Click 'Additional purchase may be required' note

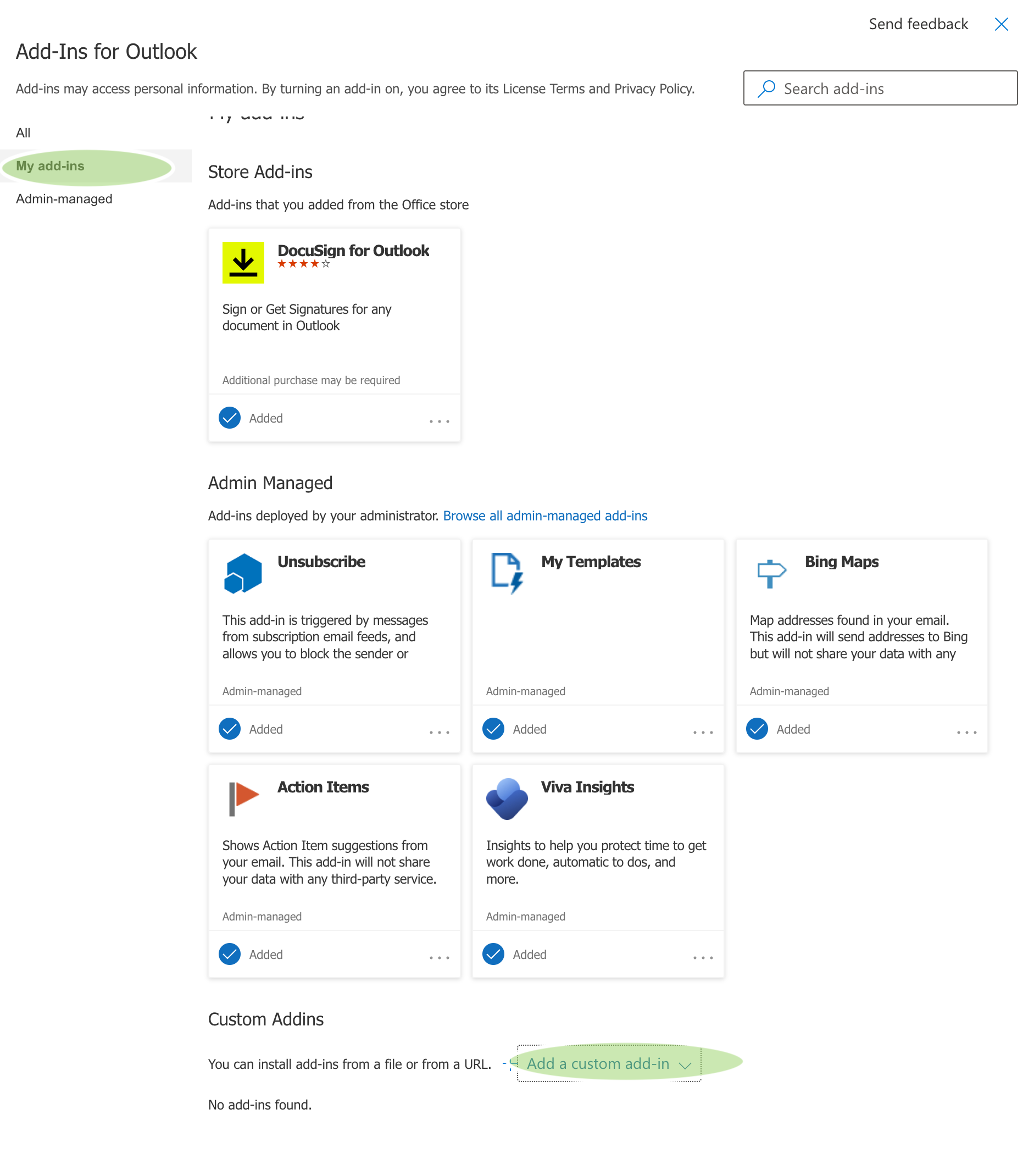pos(311,380)
